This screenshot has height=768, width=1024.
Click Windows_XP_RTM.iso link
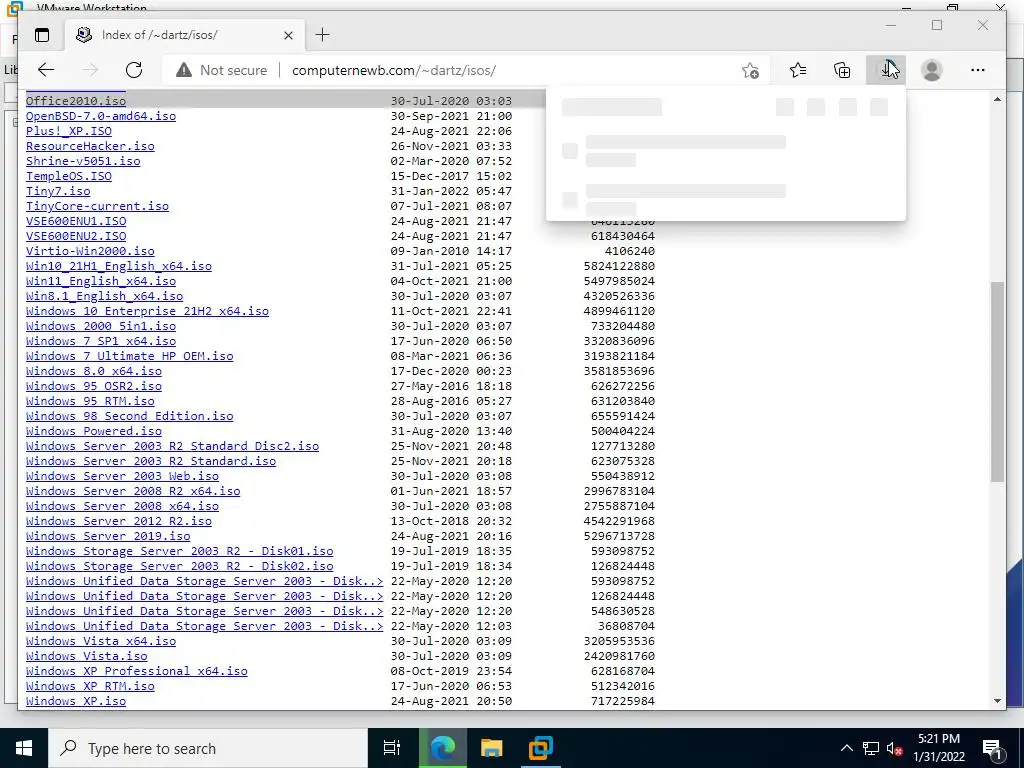(90, 686)
